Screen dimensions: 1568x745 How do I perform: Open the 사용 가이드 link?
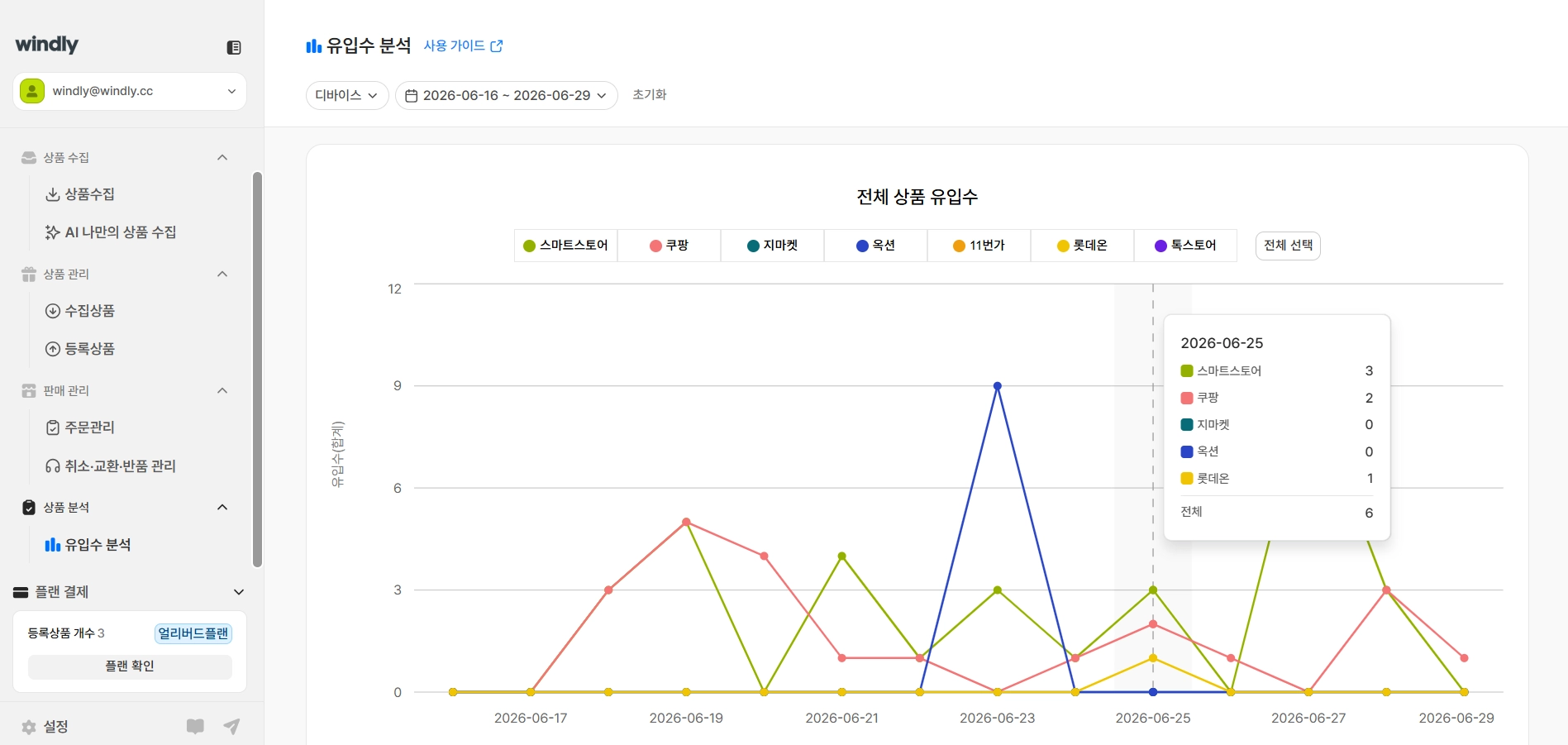[x=463, y=46]
